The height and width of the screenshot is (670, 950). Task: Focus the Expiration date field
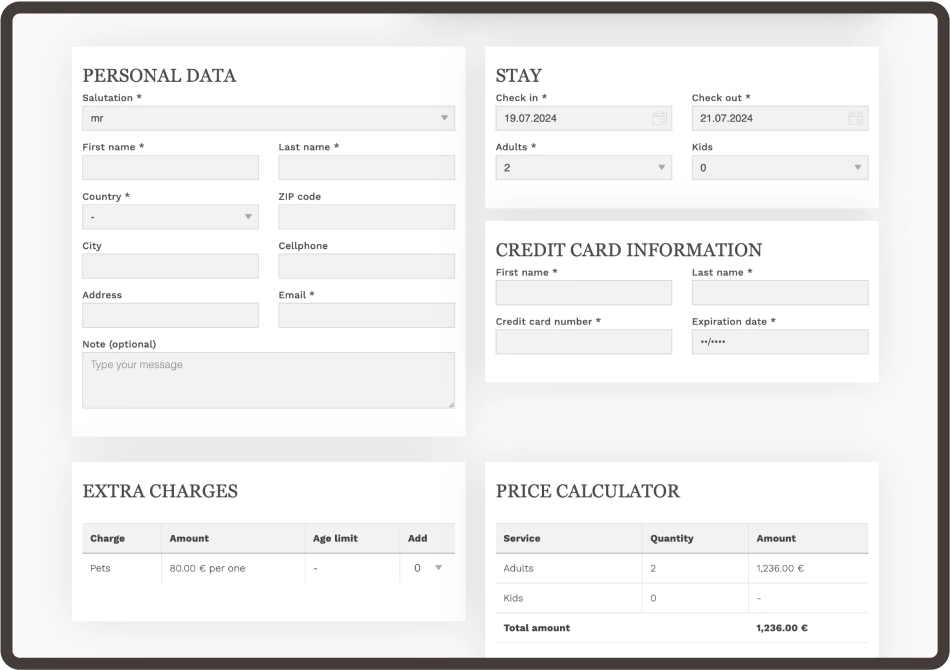780,342
